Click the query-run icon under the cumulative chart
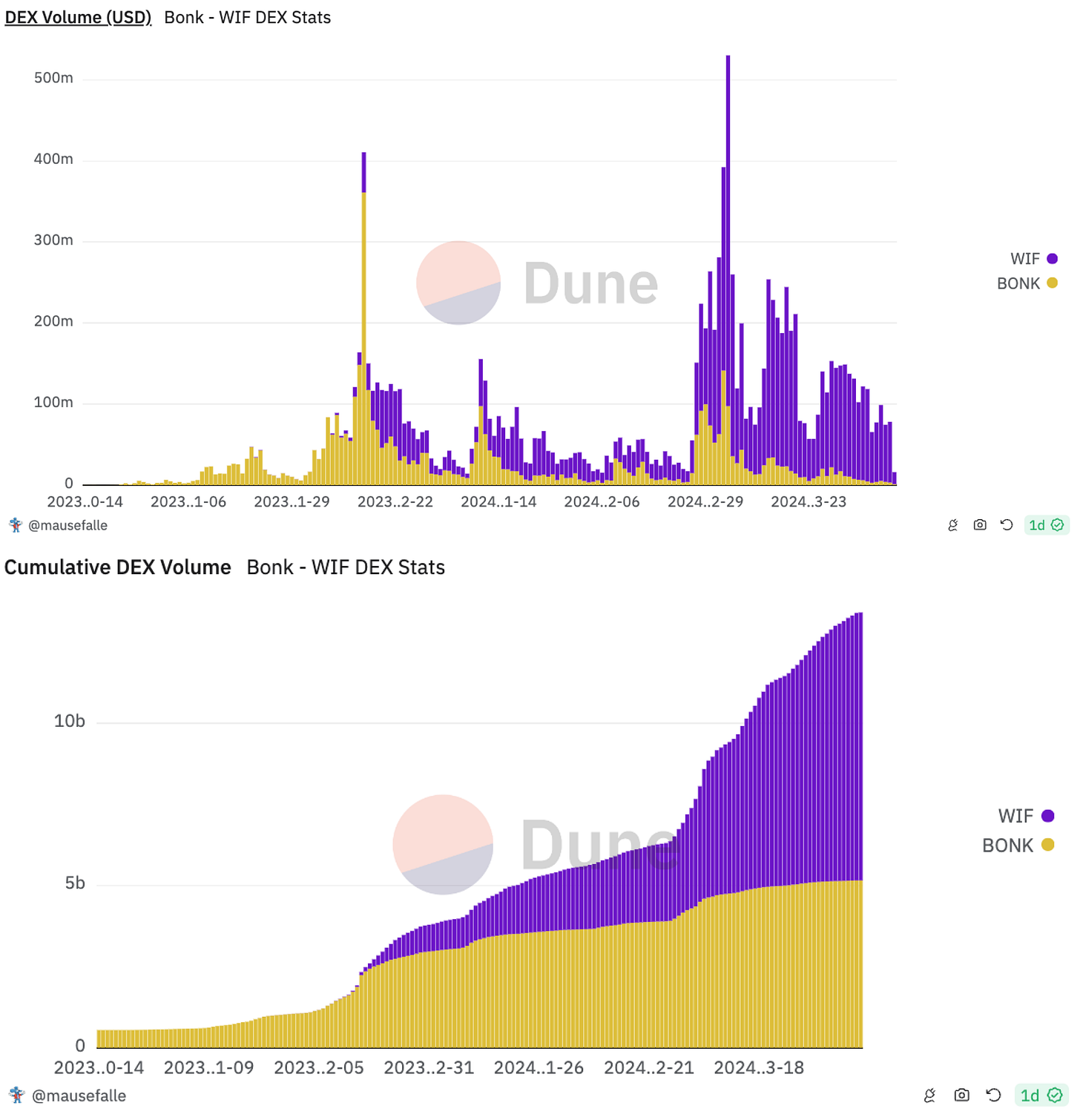 929,1095
